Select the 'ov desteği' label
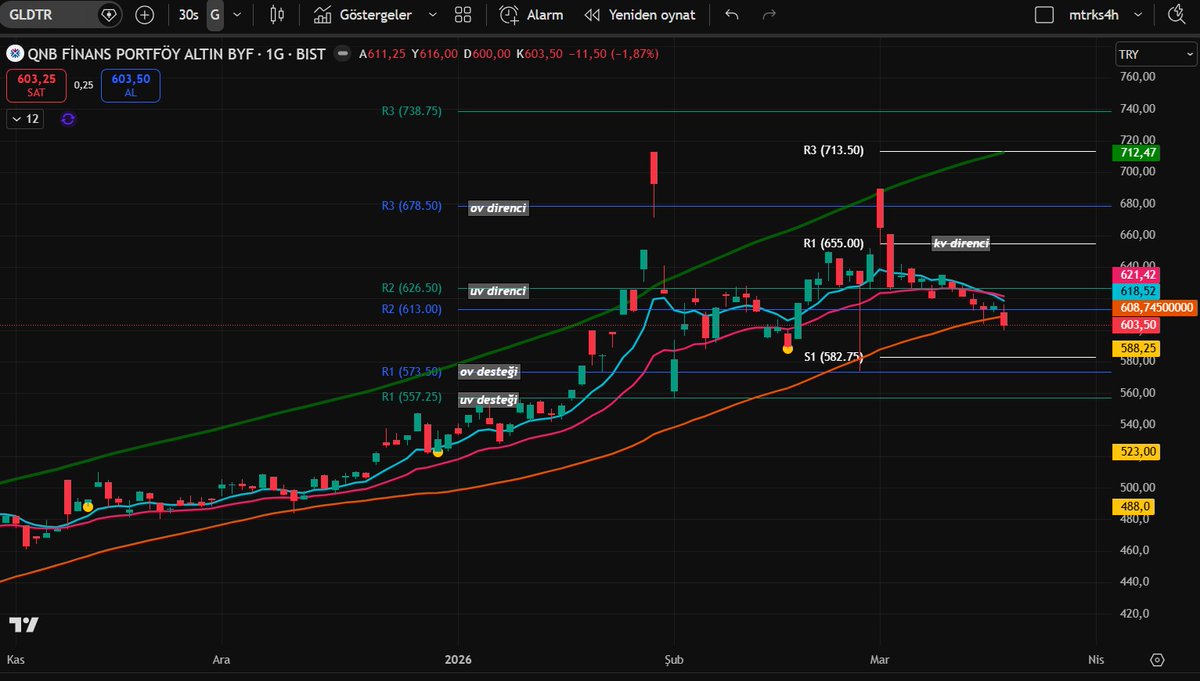Viewport: 1200px width, 681px height. [490, 372]
